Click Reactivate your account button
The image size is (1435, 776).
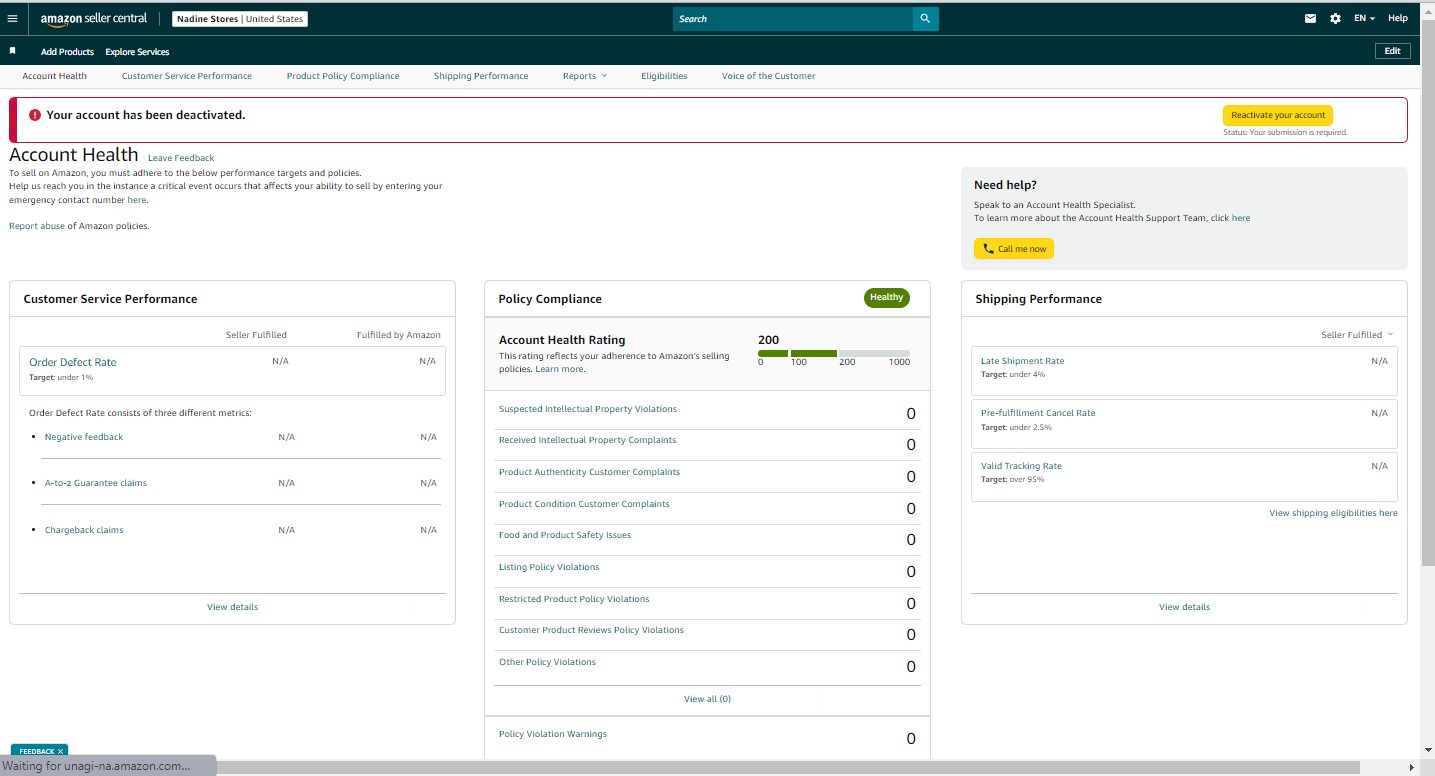pos(1277,115)
